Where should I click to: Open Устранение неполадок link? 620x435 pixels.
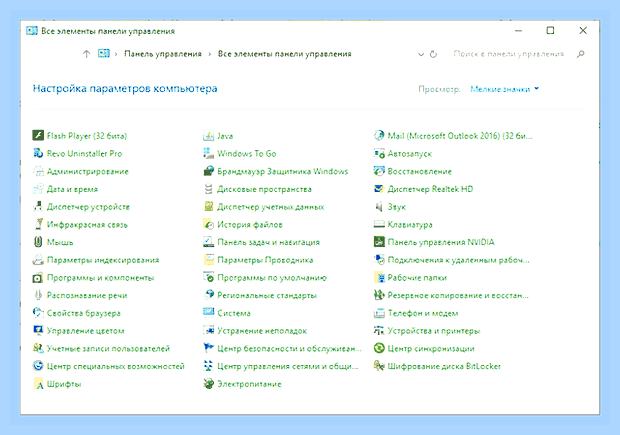coord(262,331)
